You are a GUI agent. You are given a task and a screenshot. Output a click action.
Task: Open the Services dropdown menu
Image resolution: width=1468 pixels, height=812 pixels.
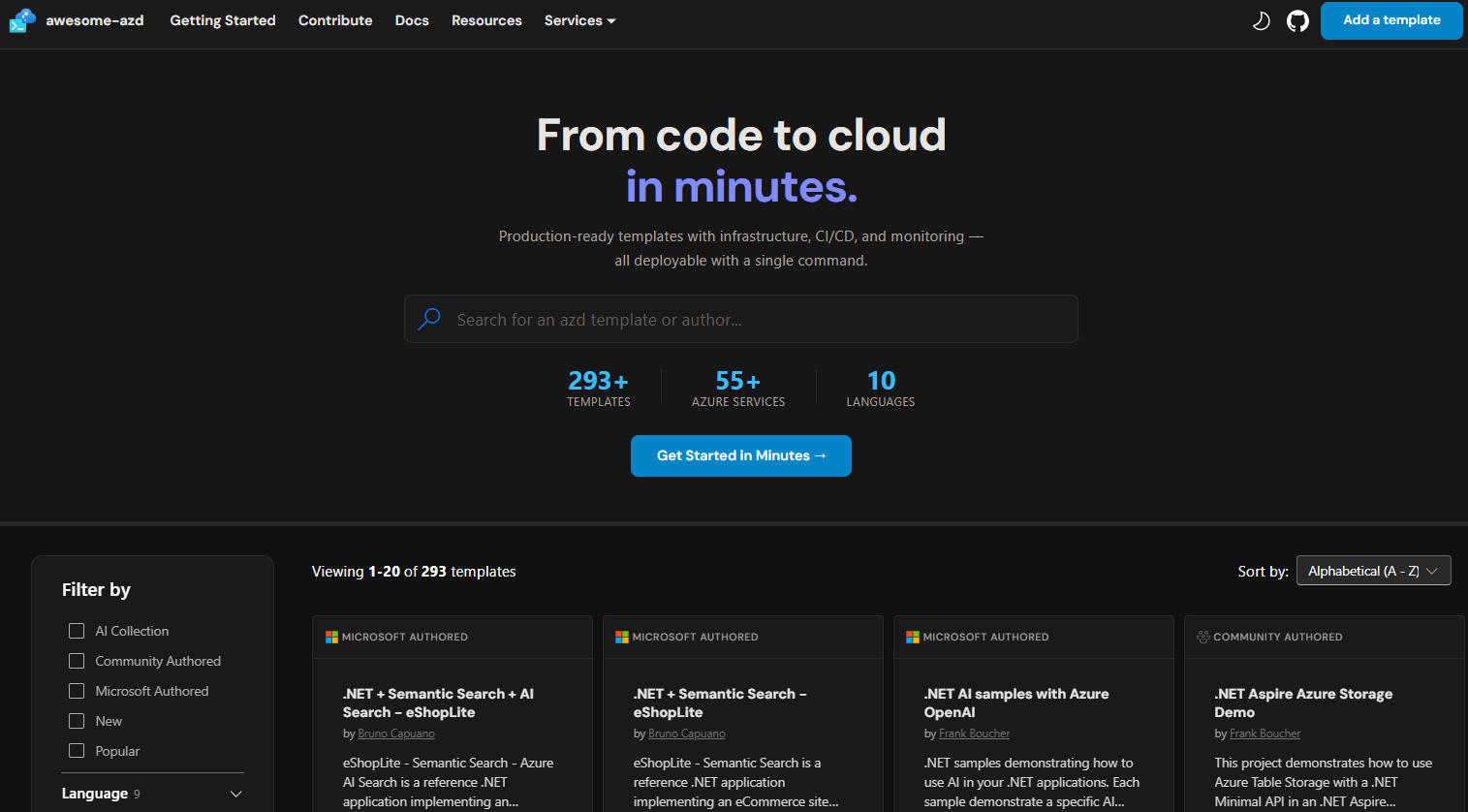tap(579, 20)
